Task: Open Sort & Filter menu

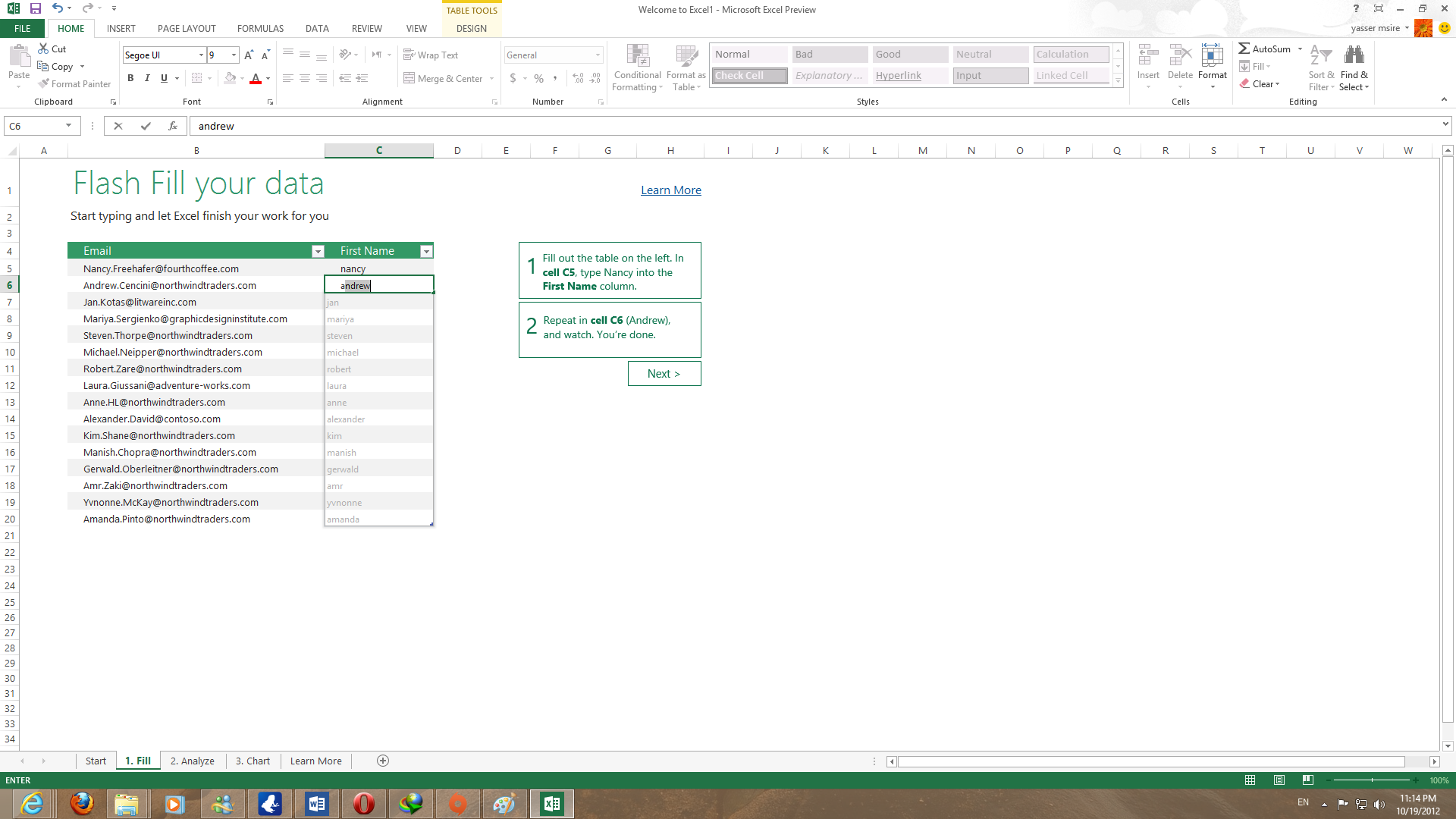Action: click(x=1322, y=67)
